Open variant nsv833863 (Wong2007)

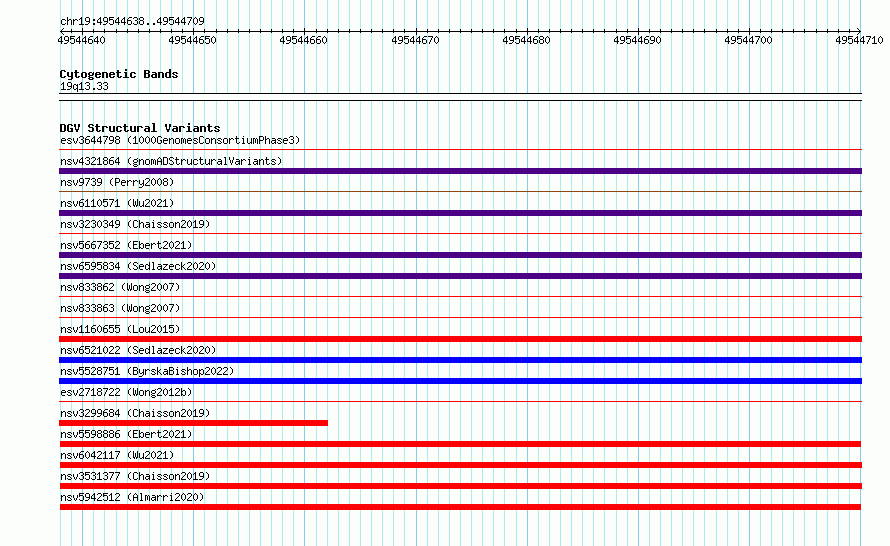coord(120,308)
